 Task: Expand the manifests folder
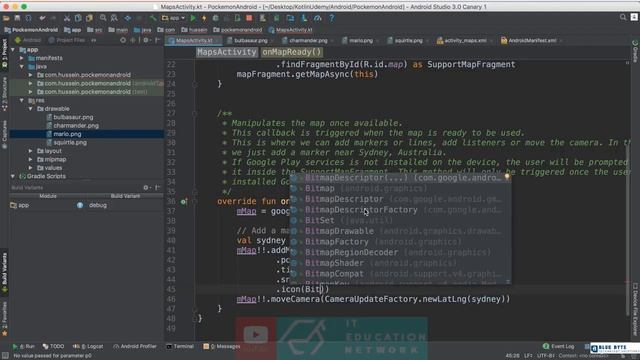click(22, 58)
